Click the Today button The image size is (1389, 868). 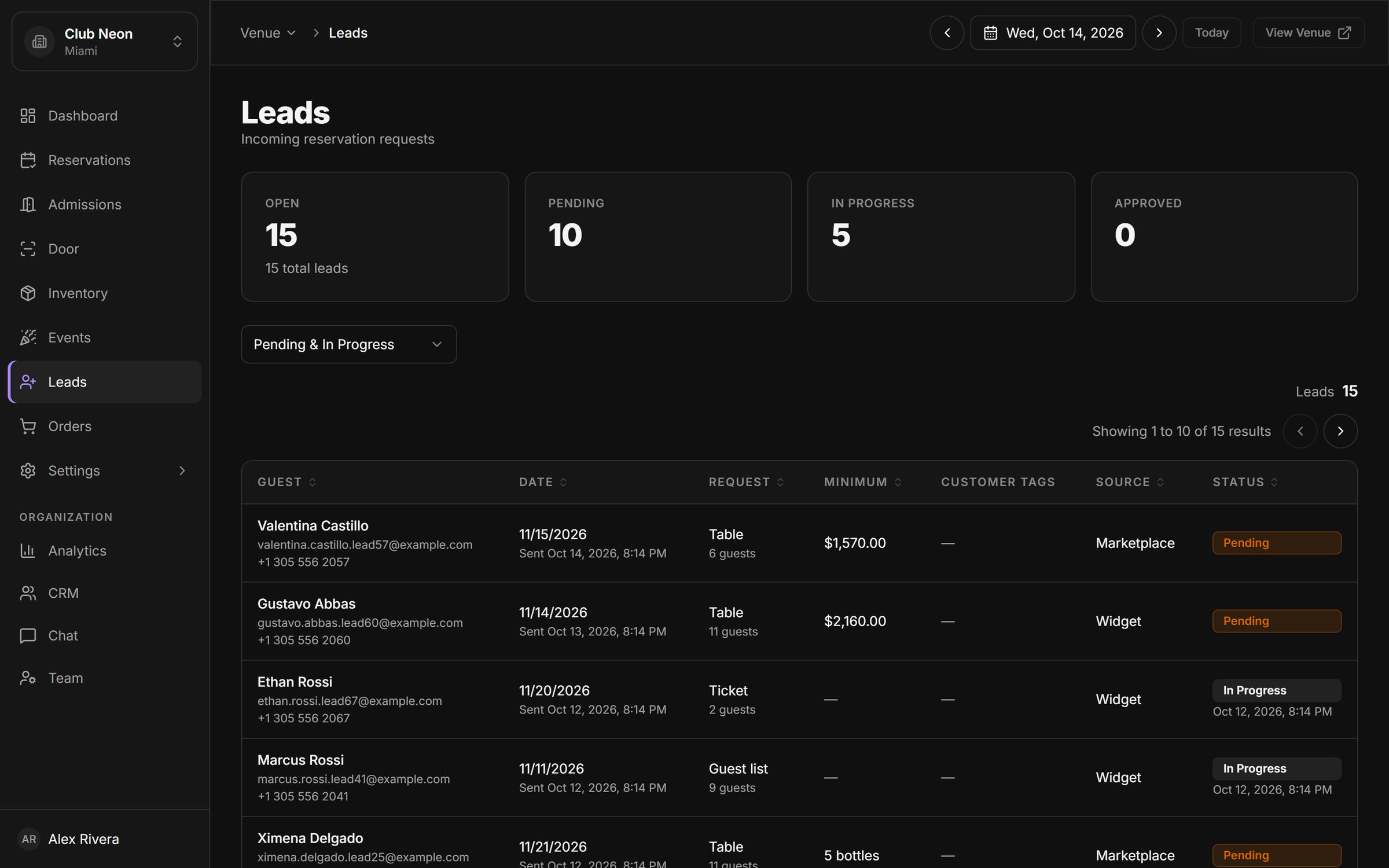(x=1211, y=33)
